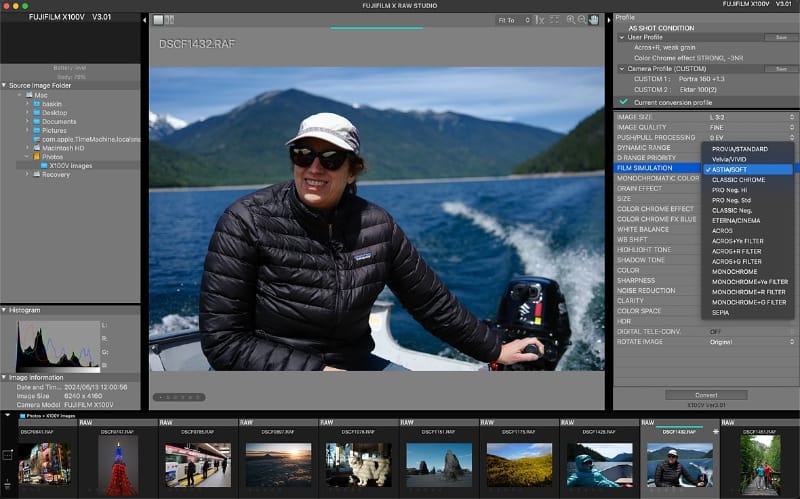The width and height of the screenshot is (800, 499).
Task: Select the forest trail thumbnail
Action: 760,465
